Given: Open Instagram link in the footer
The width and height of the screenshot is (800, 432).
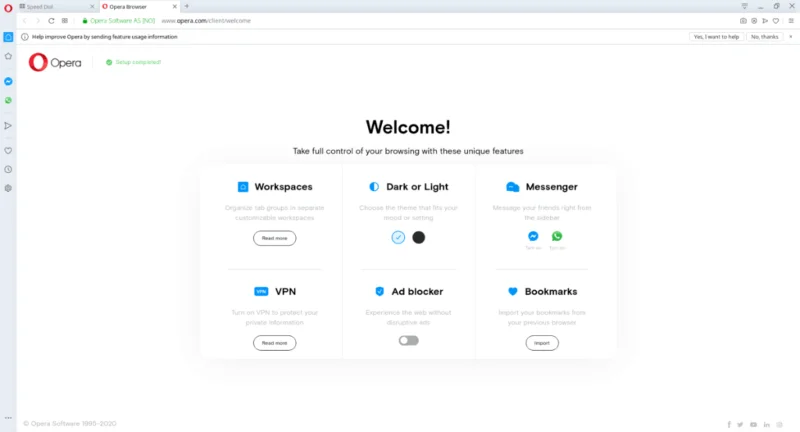Looking at the screenshot, I should (779, 424).
